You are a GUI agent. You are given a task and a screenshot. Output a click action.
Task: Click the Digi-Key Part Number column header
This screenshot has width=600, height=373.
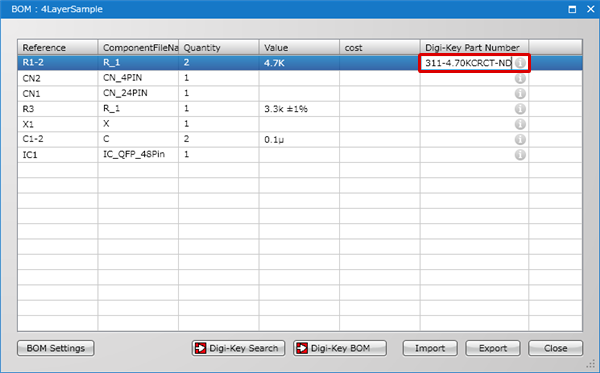tap(474, 47)
